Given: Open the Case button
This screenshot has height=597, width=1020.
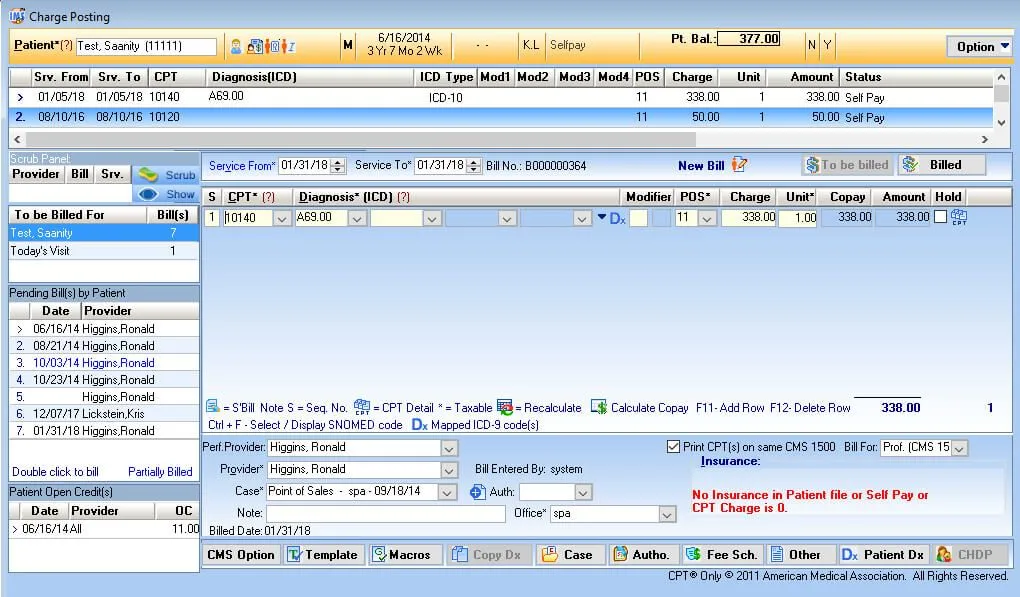Looking at the screenshot, I should 568,555.
